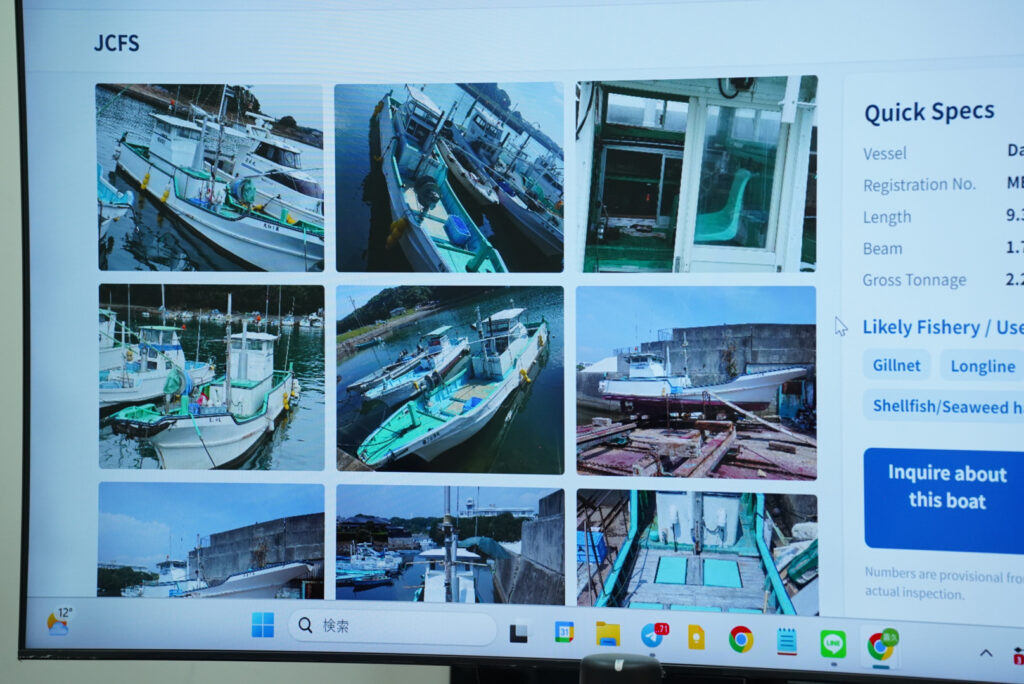Click the weather widget showing 12°
Viewport: 1024px width, 684px height.
[x=59, y=621]
